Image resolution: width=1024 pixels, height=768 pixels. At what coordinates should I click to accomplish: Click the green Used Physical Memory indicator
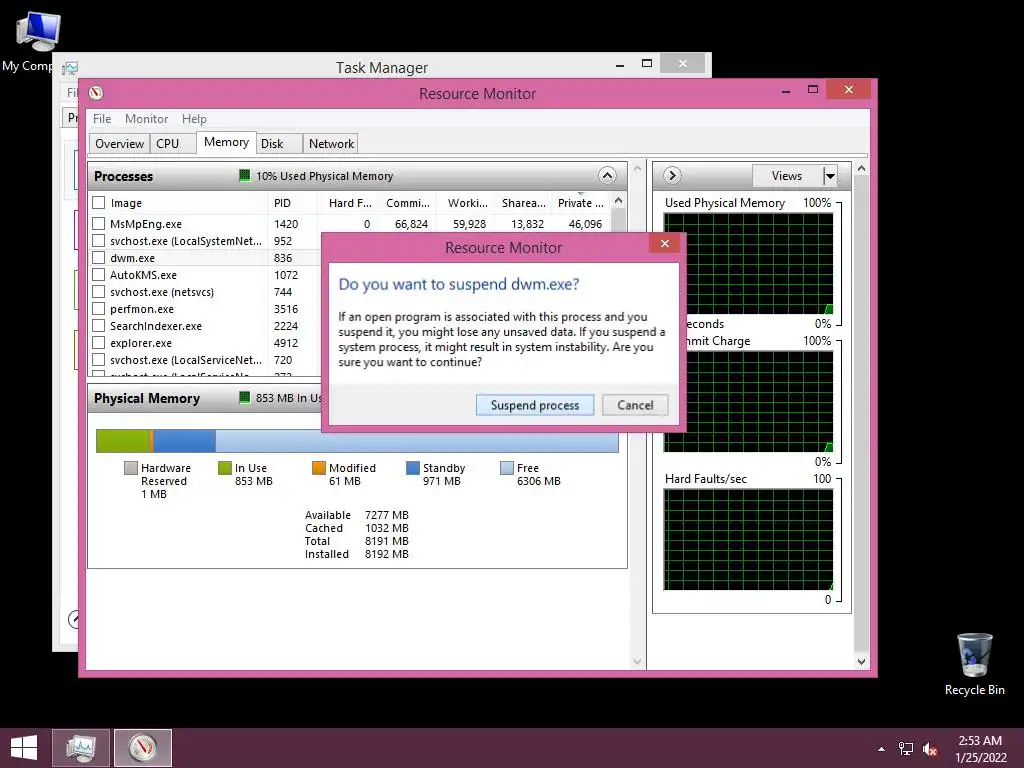click(244, 176)
